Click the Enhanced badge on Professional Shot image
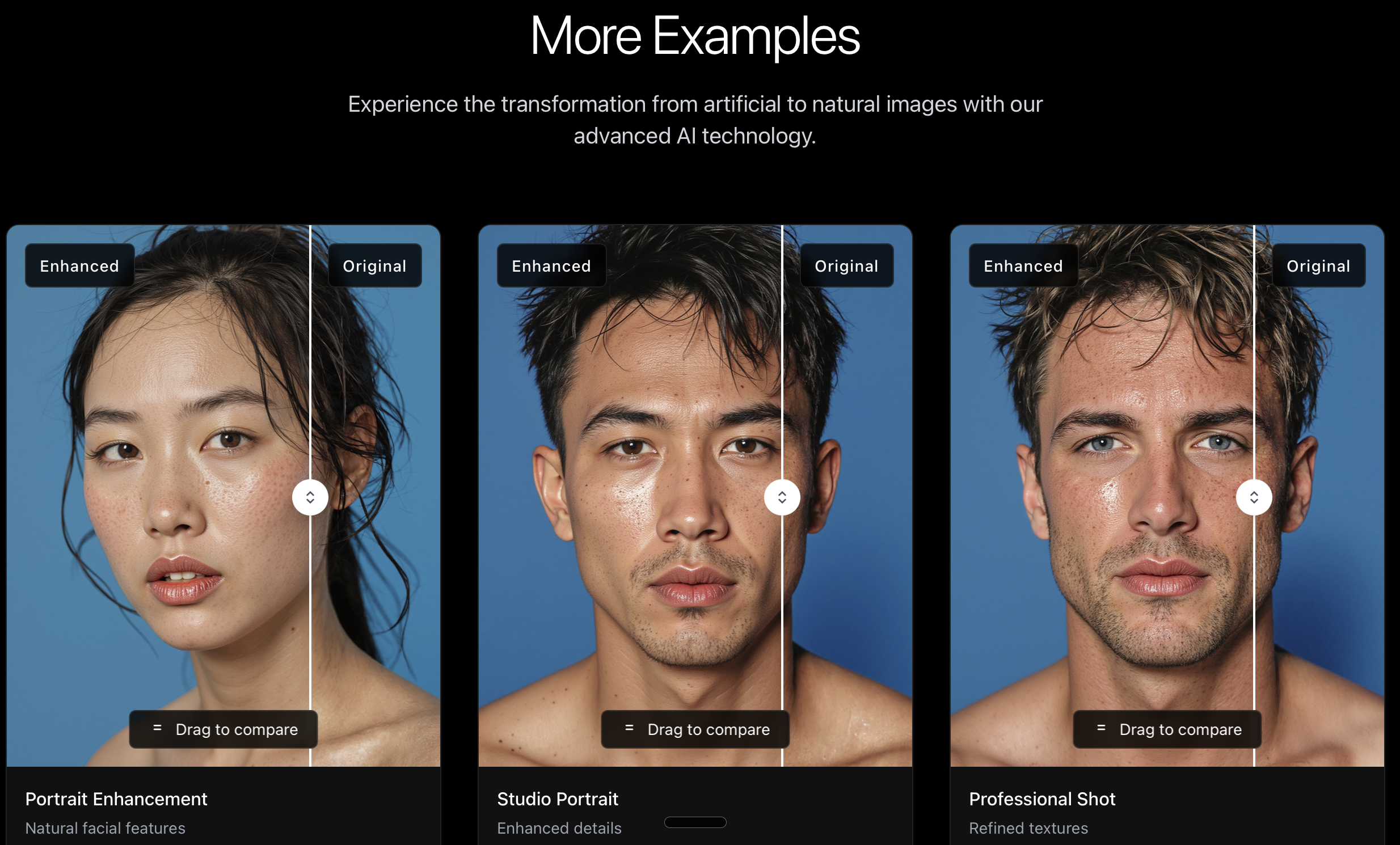This screenshot has height=845, width=1400. pos(1023,266)
